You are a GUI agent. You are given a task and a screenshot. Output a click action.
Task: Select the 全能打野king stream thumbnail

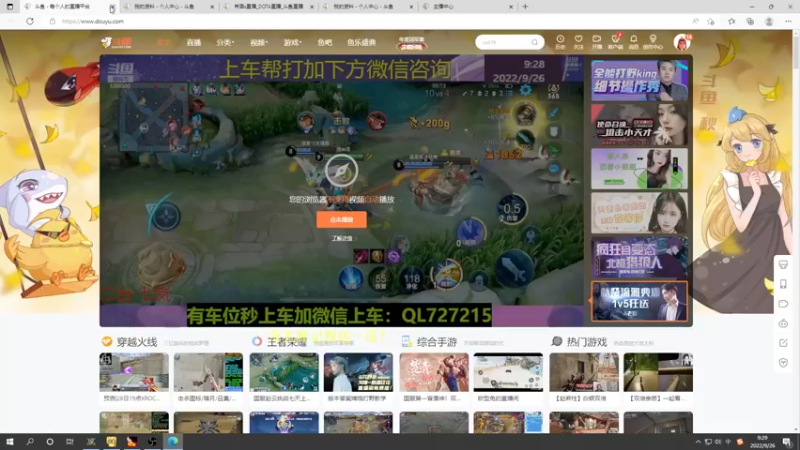pyautogui.click(x=639, y=80)
